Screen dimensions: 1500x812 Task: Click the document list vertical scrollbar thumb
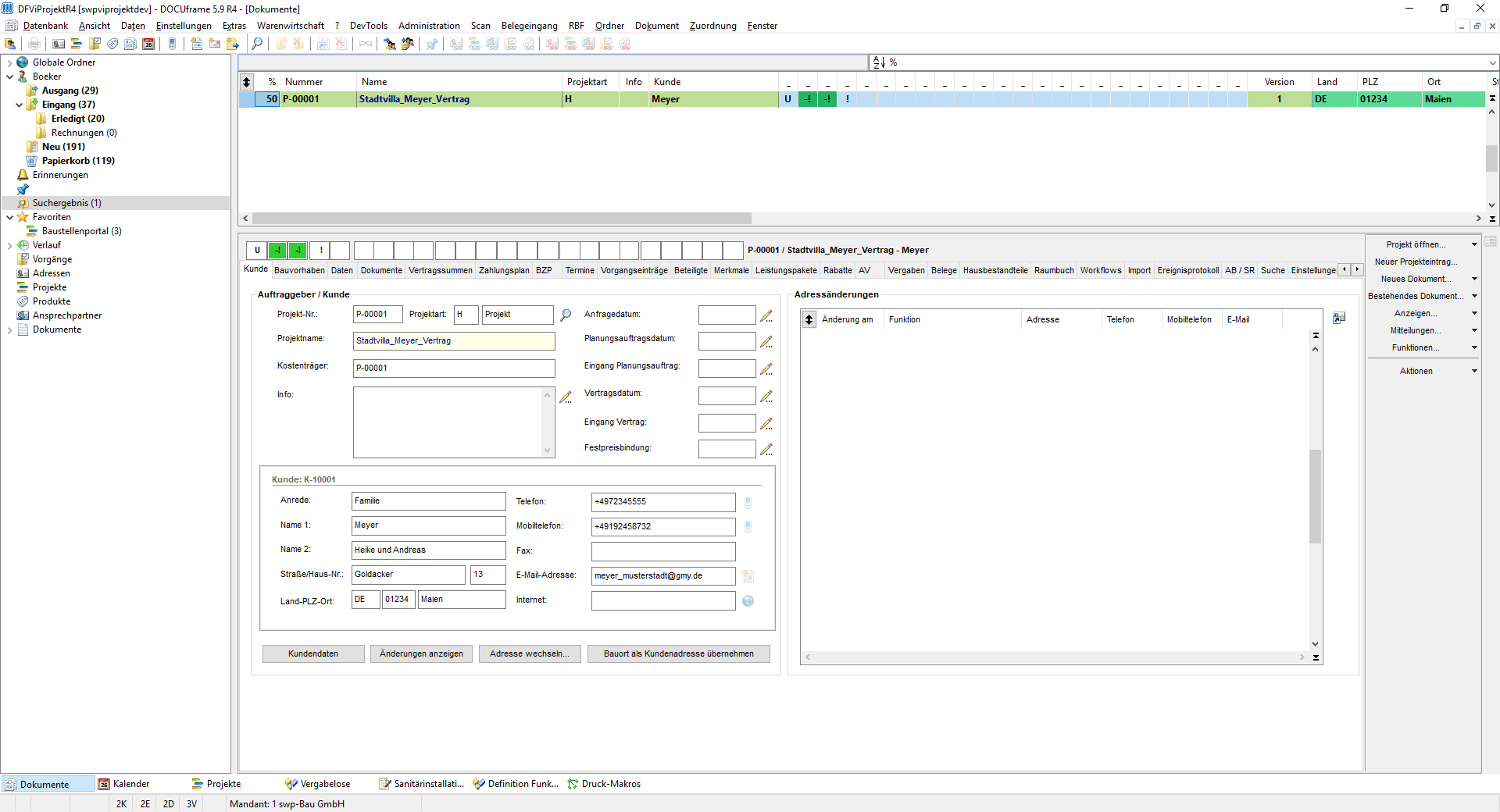1491,158
